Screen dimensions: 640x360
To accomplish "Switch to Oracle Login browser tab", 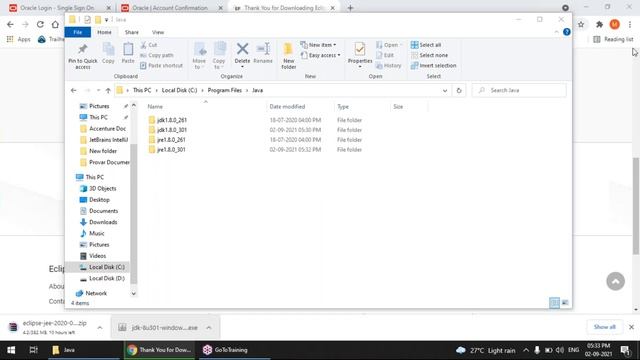I will point(57,8).
